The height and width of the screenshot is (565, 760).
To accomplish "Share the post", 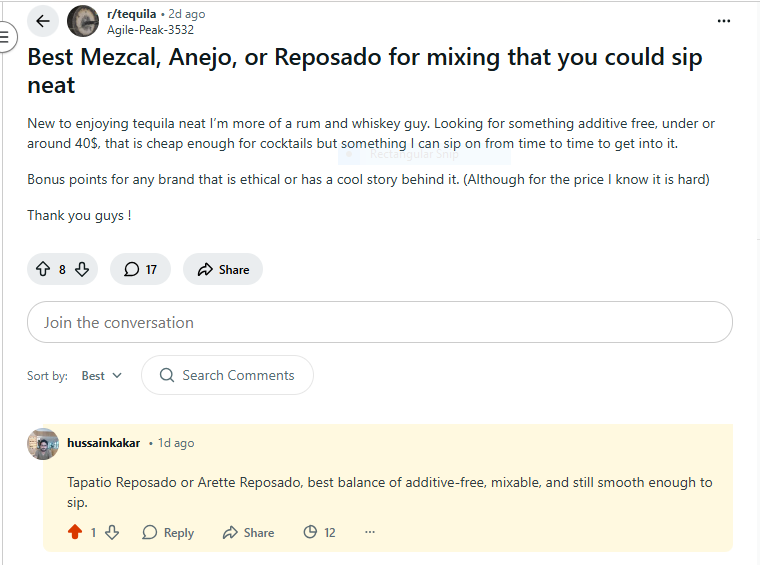I will coord(223,269).
